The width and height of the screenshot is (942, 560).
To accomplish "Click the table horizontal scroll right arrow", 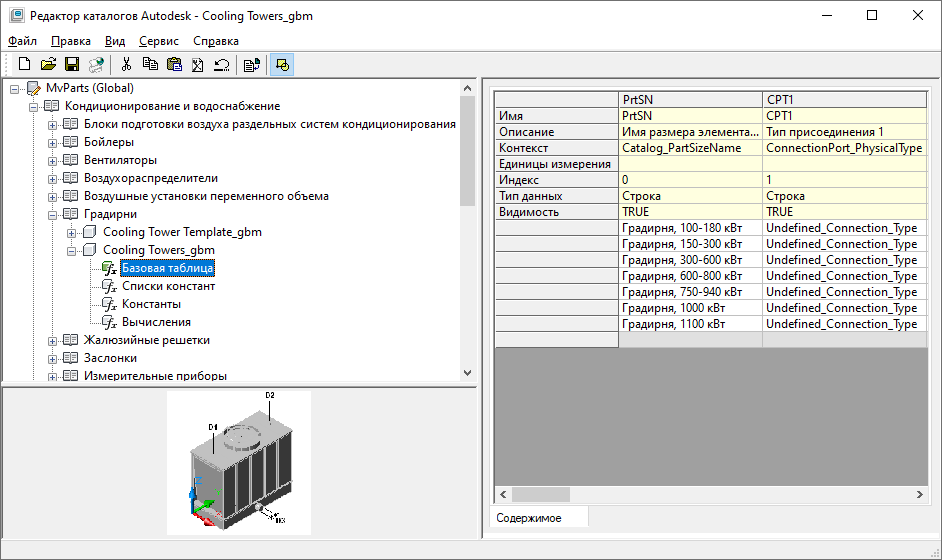I will tap(920, 495).
